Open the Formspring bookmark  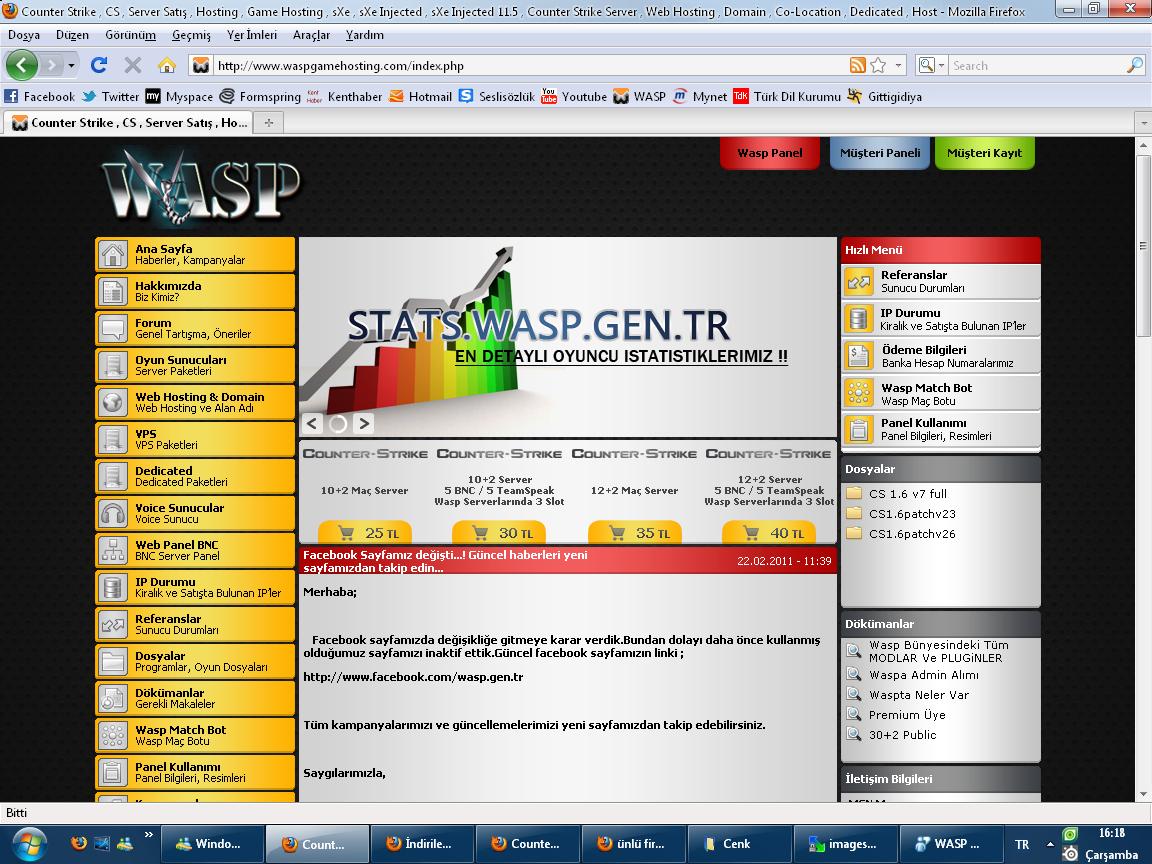[260, 96]
